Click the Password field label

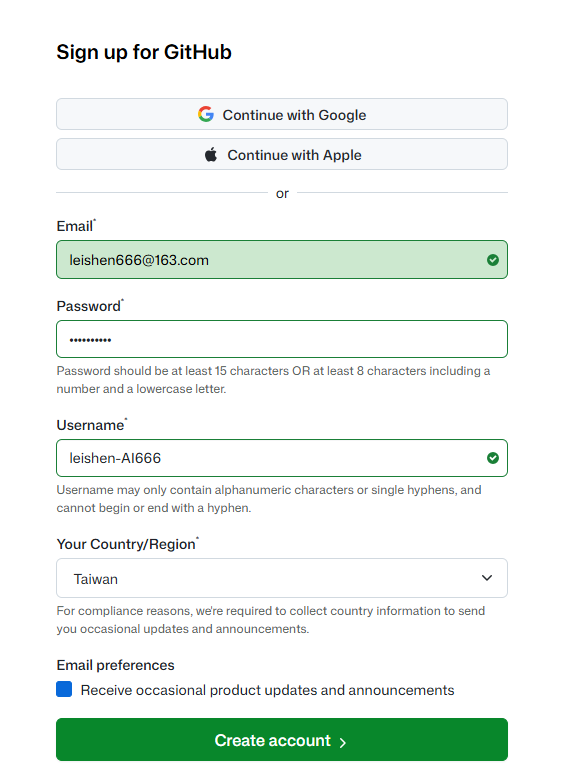coord(90,306)
